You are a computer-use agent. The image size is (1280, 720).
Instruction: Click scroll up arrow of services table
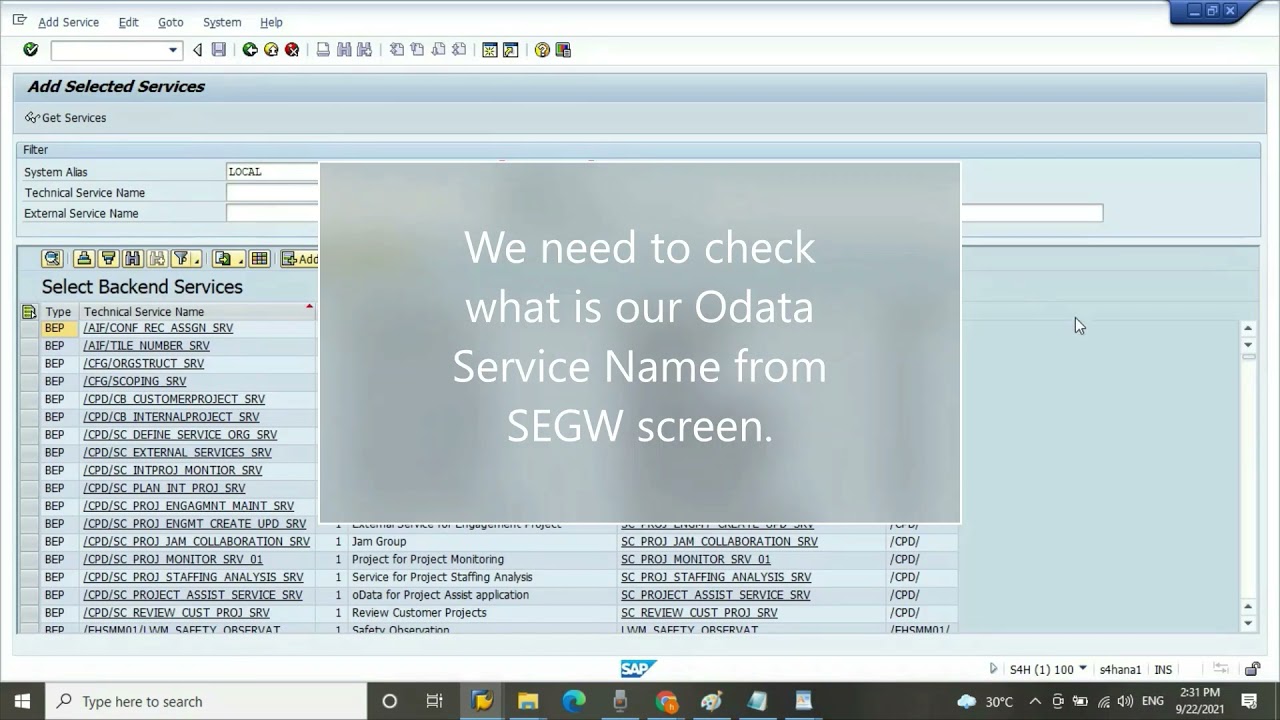pyautogui.click(x=1248, y=328)
